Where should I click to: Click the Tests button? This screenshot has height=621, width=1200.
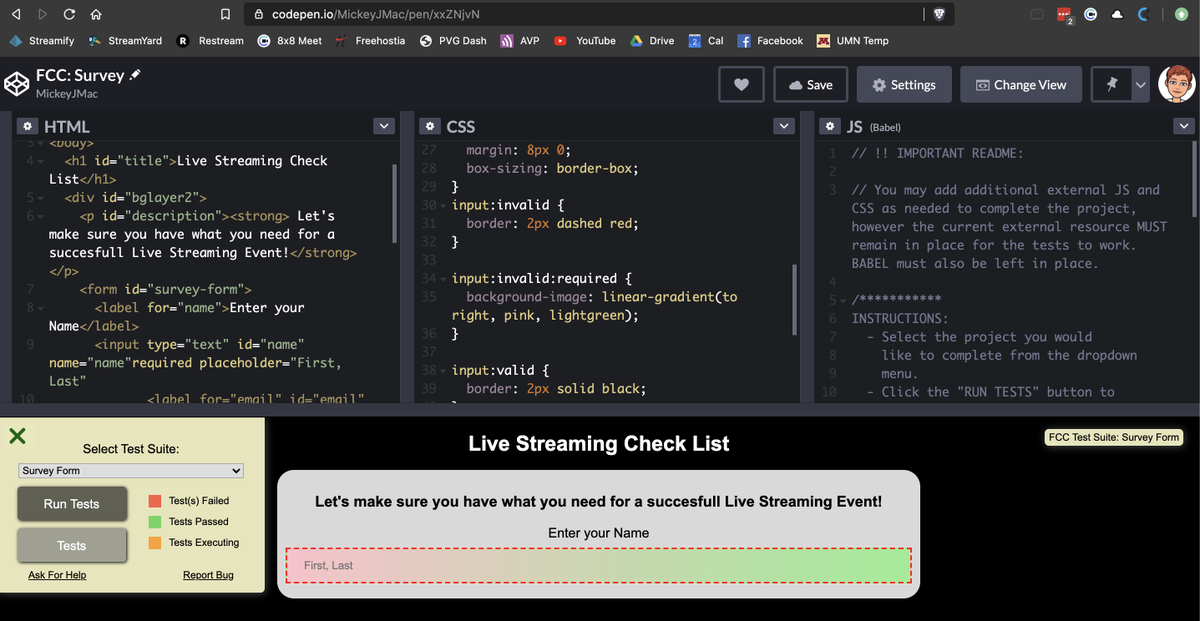click(x=72, y=545)
